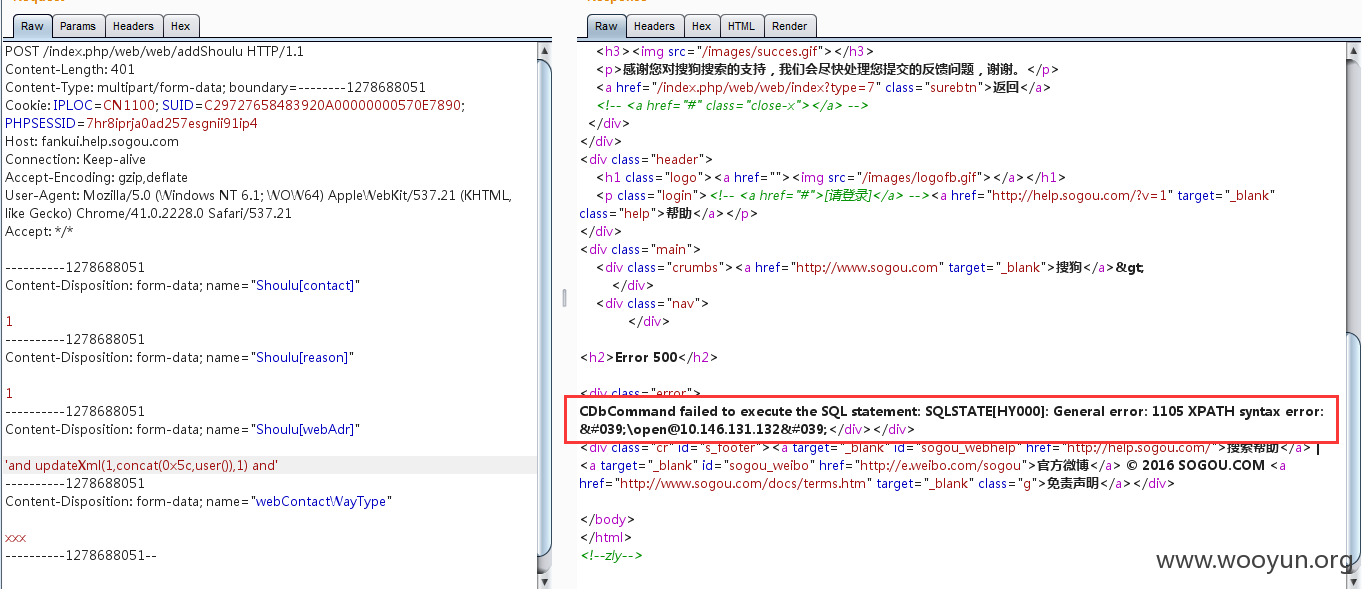Open the request Headers tab

[x=133, y=26]
